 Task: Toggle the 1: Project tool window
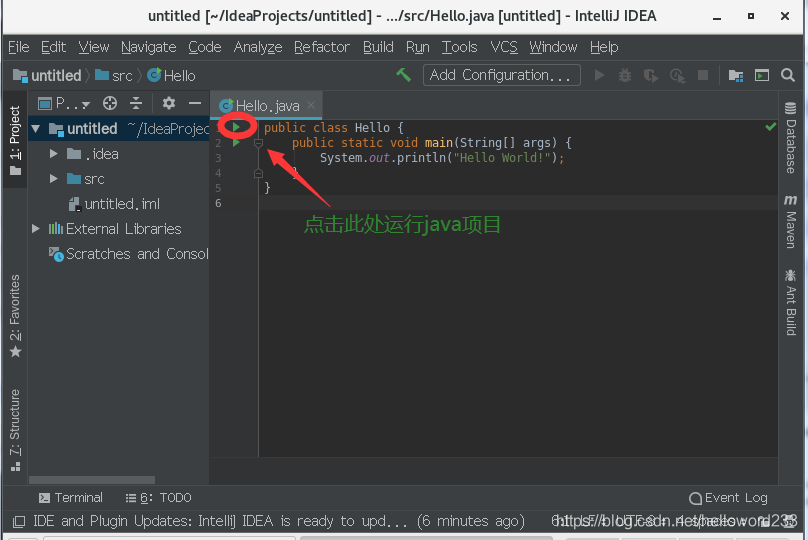15,141
